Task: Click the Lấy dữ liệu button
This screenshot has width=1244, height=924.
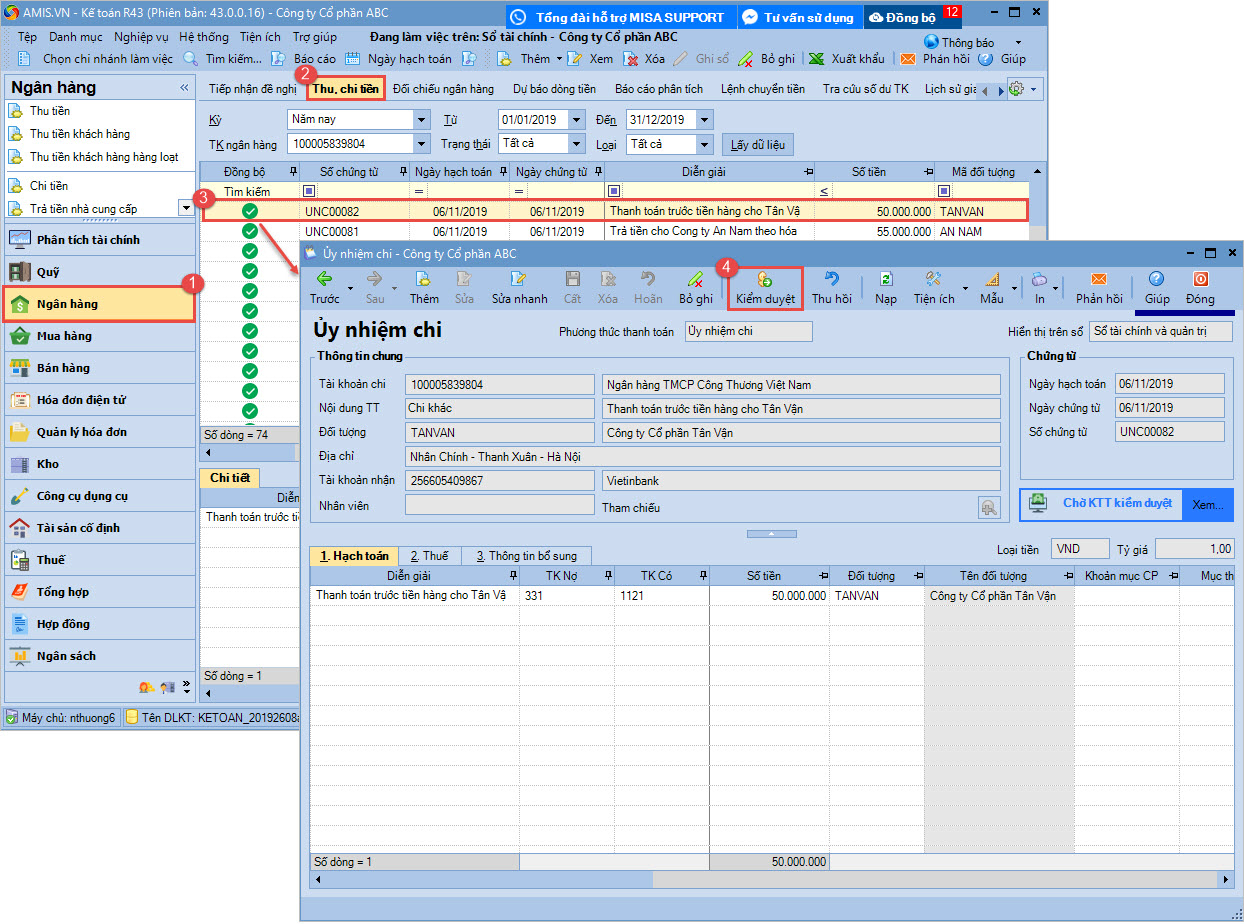Action: [757, 145]
